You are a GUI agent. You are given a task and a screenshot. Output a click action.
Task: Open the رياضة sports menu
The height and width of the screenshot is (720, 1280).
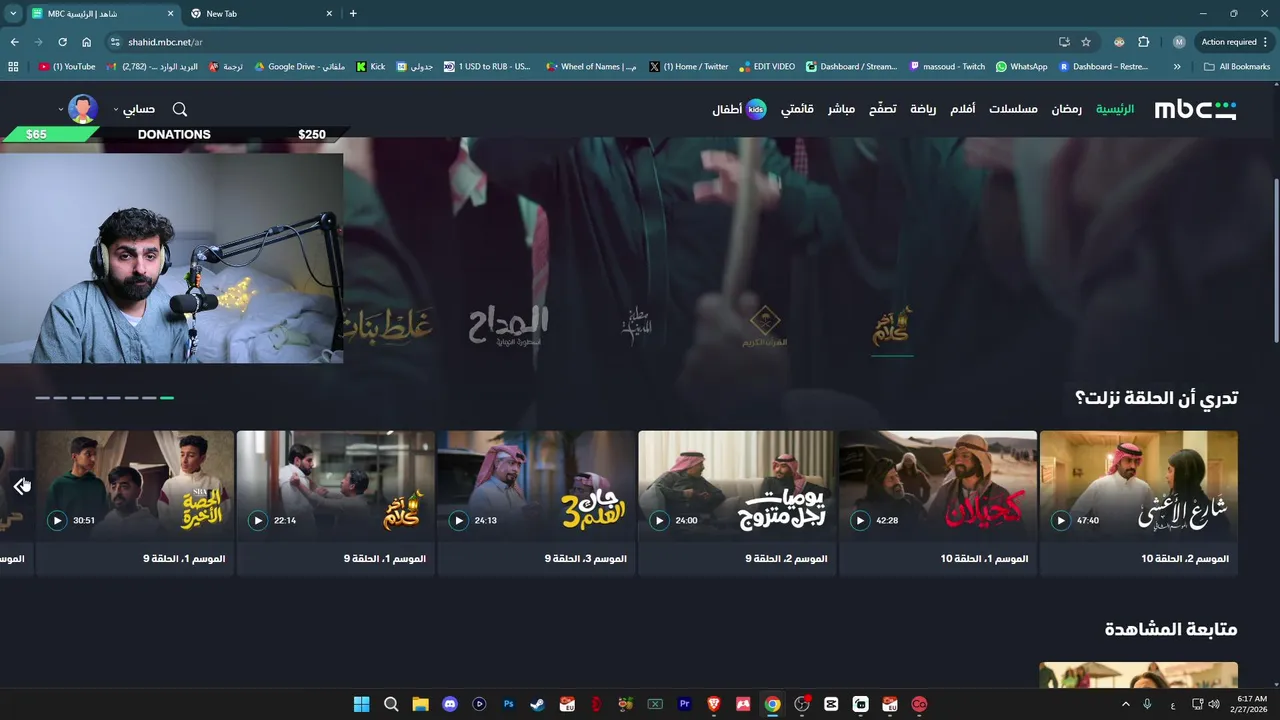click(x=923, y=109)
